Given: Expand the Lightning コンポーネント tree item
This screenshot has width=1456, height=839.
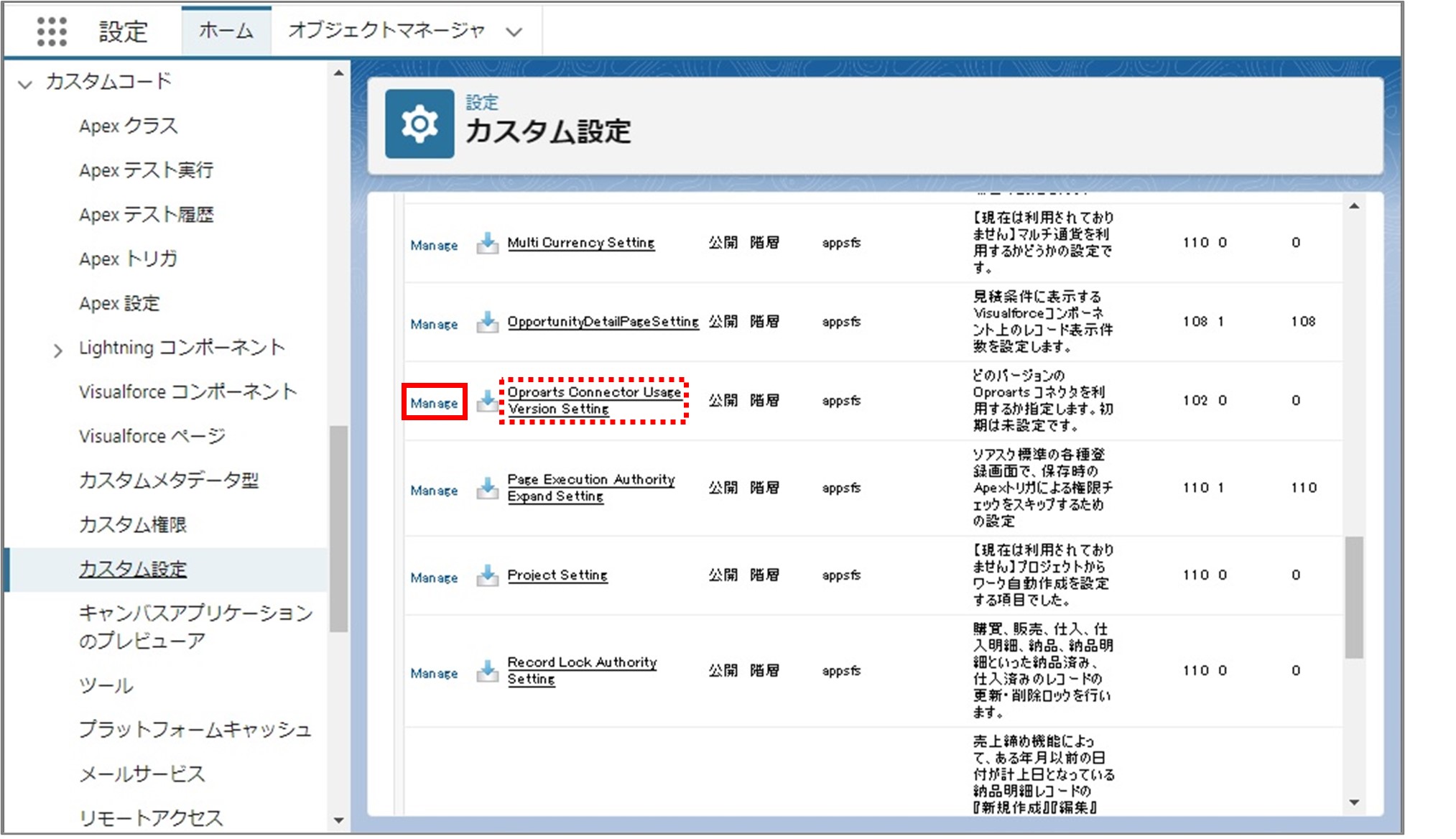Looking at the screenshot, I should 55,347.
